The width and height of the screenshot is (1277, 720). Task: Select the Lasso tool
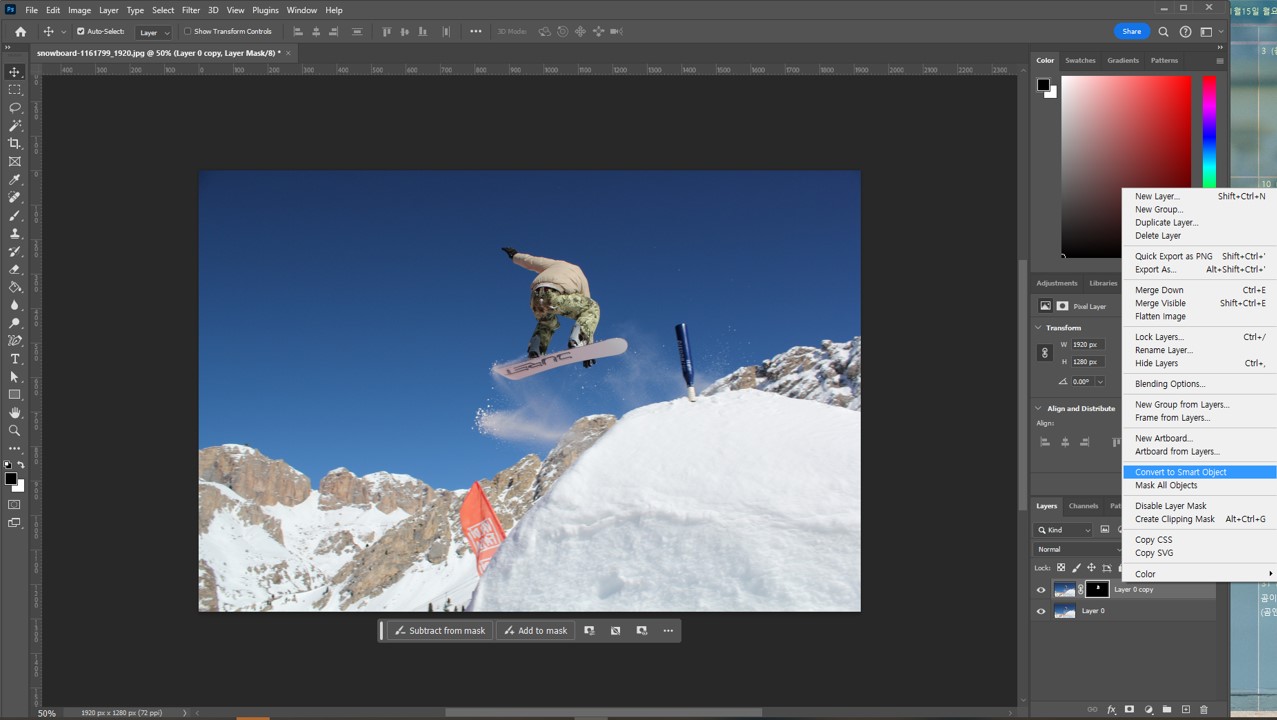coord(14,108)
